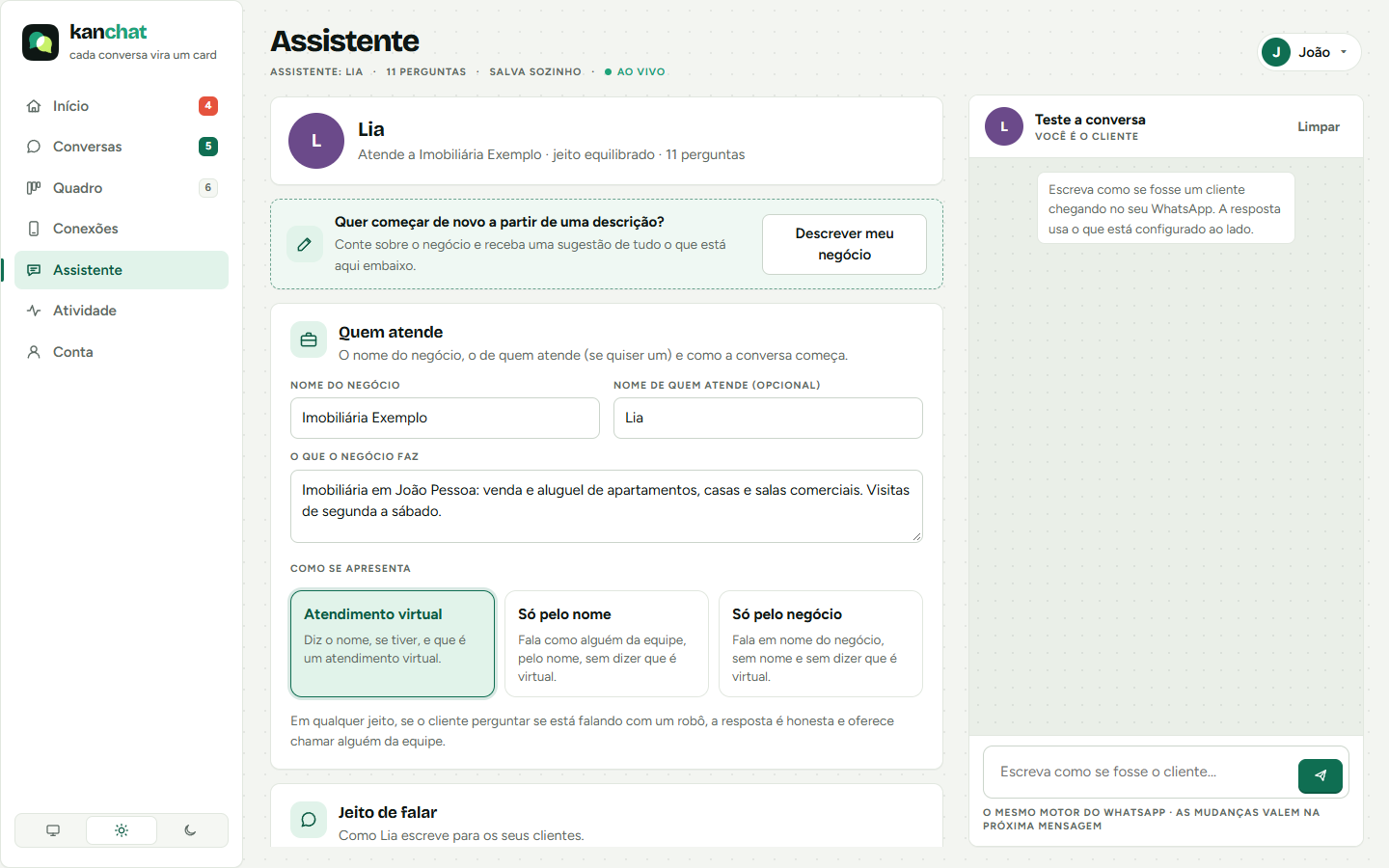
Task: Select the Atendimento virtual presentation option
Action: (x=393, y=643)
